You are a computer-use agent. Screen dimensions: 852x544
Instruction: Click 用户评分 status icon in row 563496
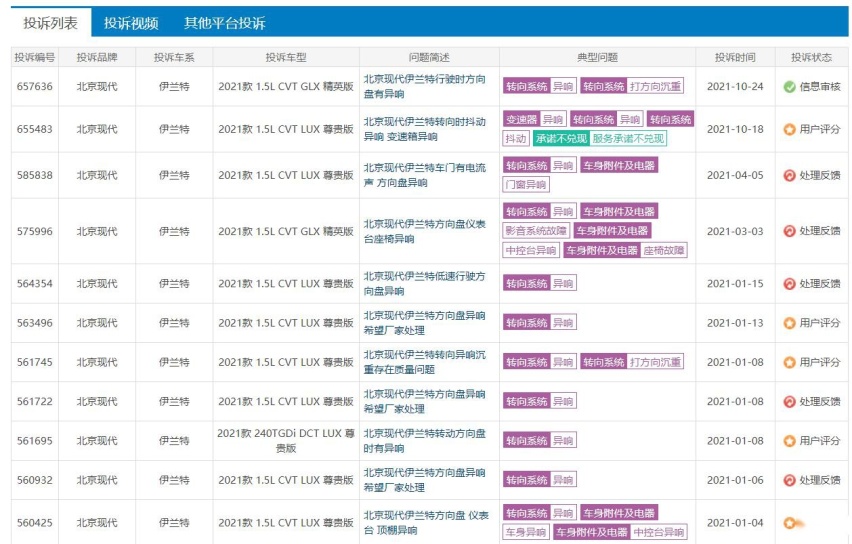[790, 323]
